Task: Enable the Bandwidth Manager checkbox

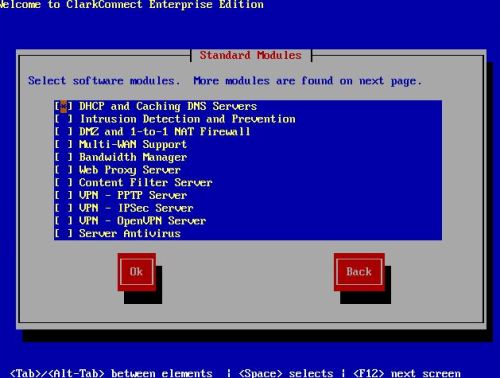Action: 63,157
